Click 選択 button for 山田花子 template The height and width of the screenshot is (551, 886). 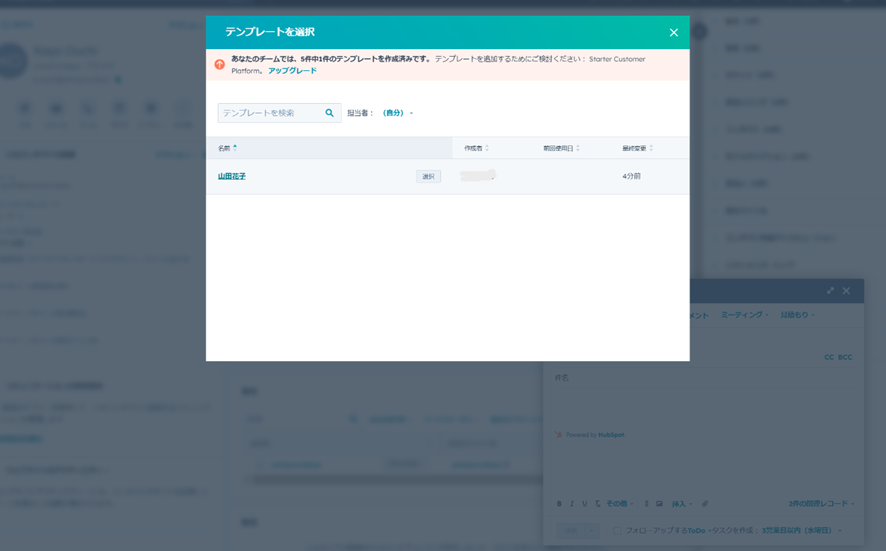click(x=428, y=176)
